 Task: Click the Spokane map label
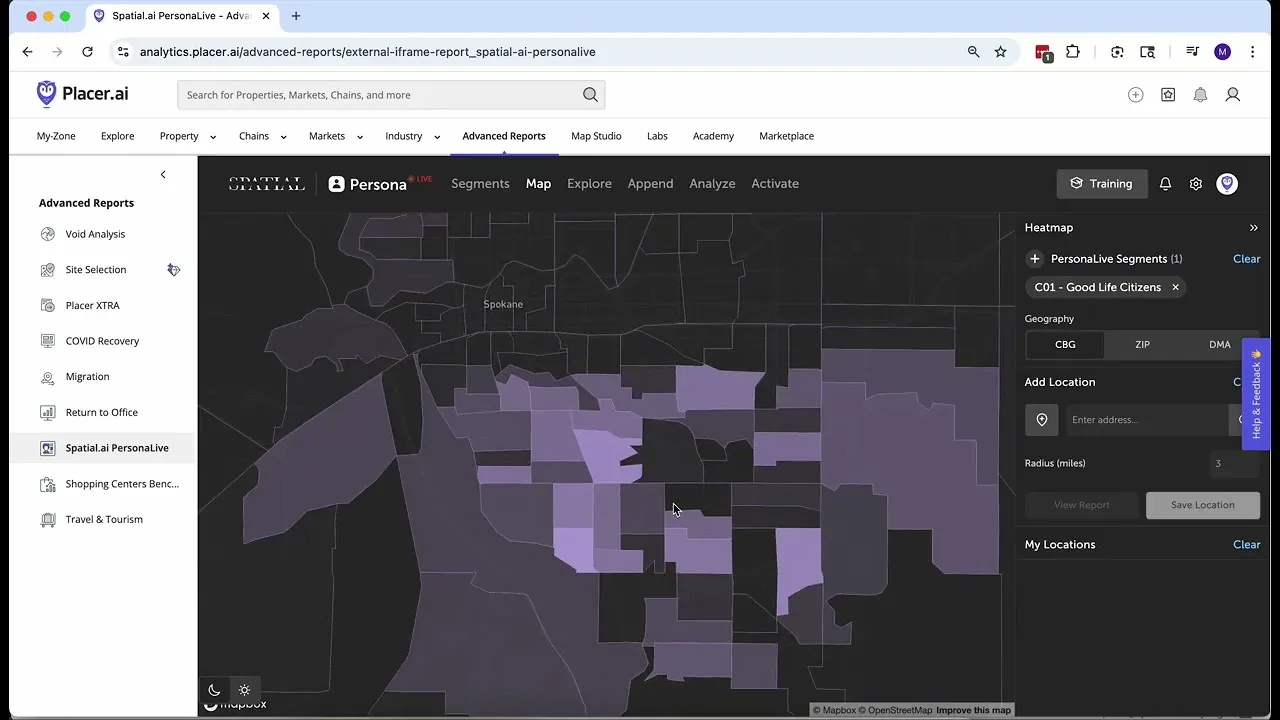point(503,304)
